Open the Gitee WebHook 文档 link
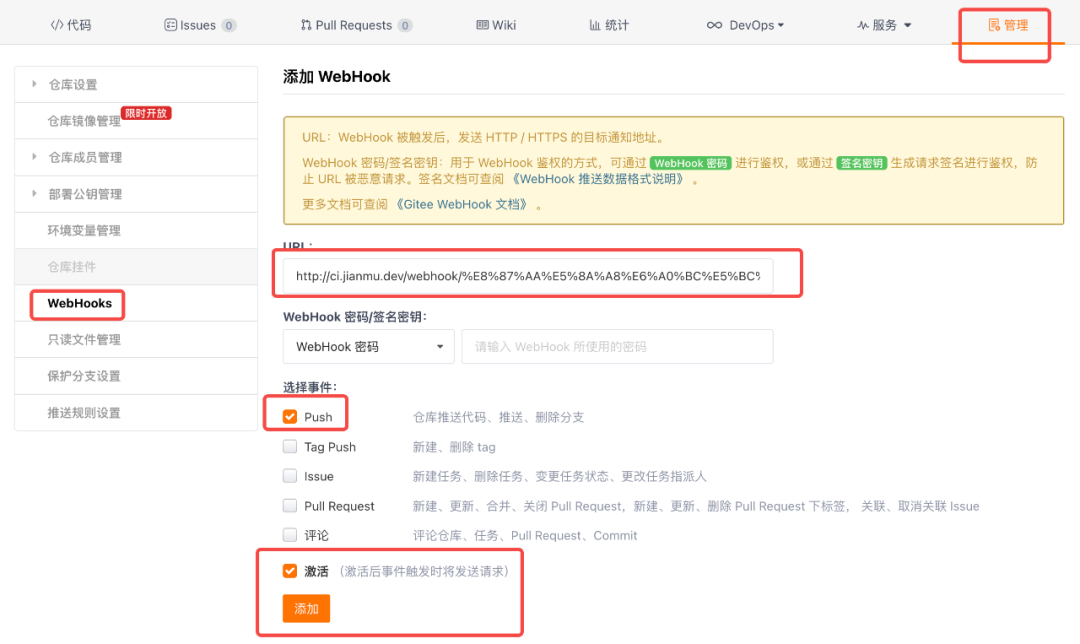 [462, 205]
